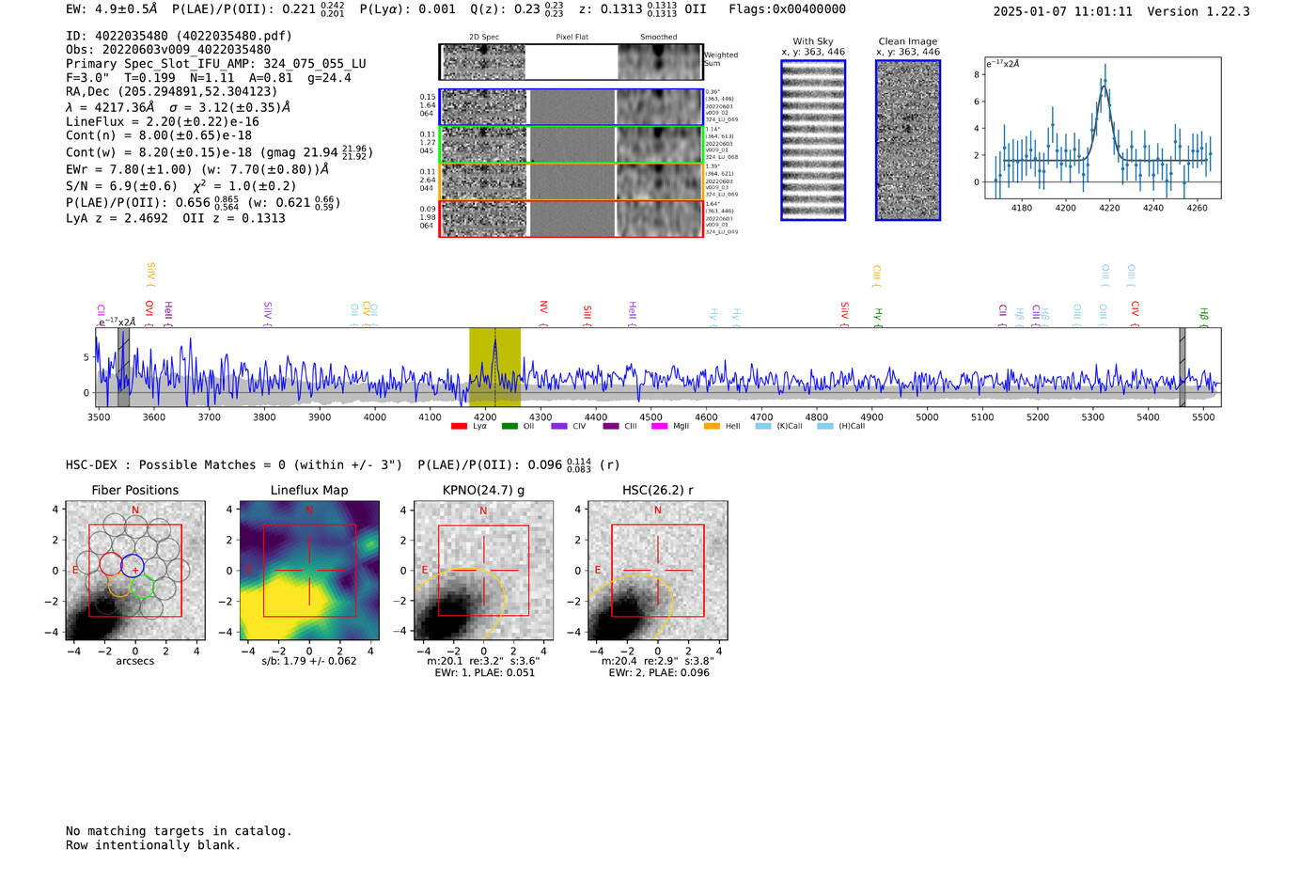
Task: Click the LyA z = 2.4692 text
Action: click(117, 218)
